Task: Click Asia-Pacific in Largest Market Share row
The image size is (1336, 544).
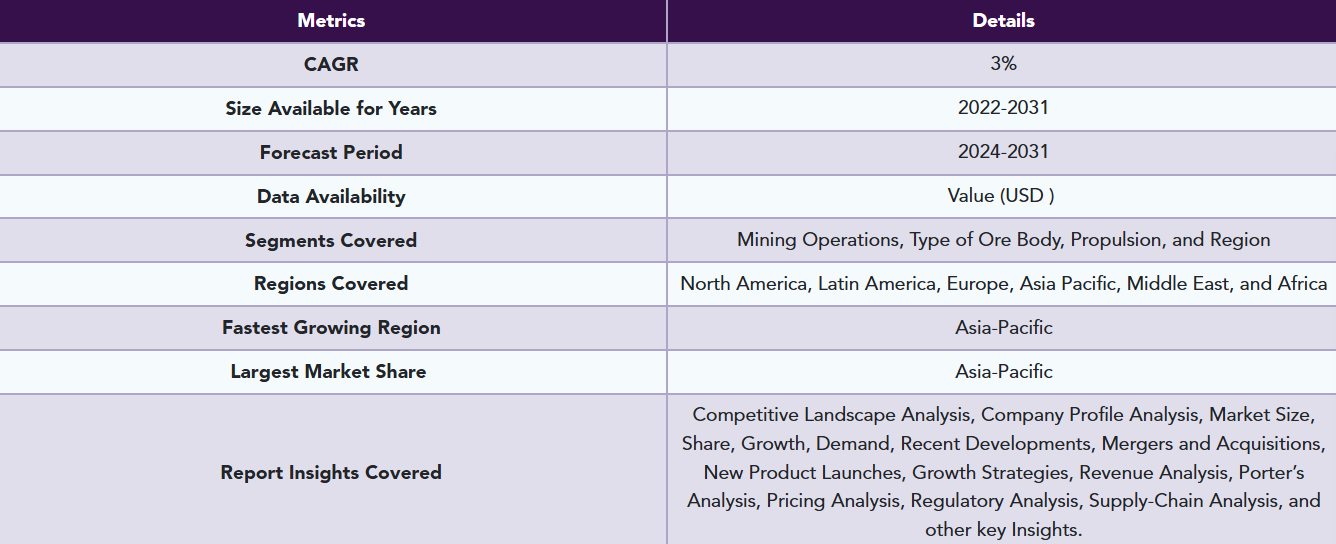Action: tap(1003, 372)
